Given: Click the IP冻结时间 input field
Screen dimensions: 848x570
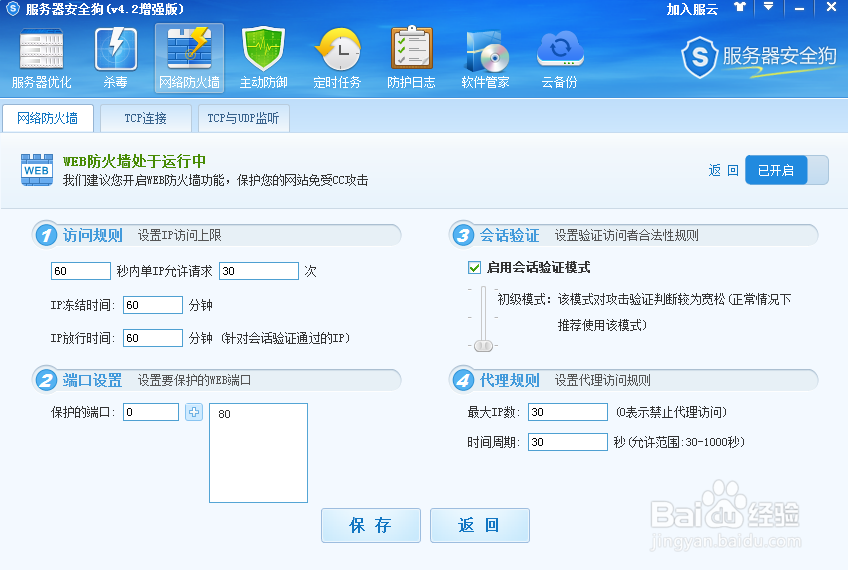Looking at the screenshot, I should coord(153,305).
